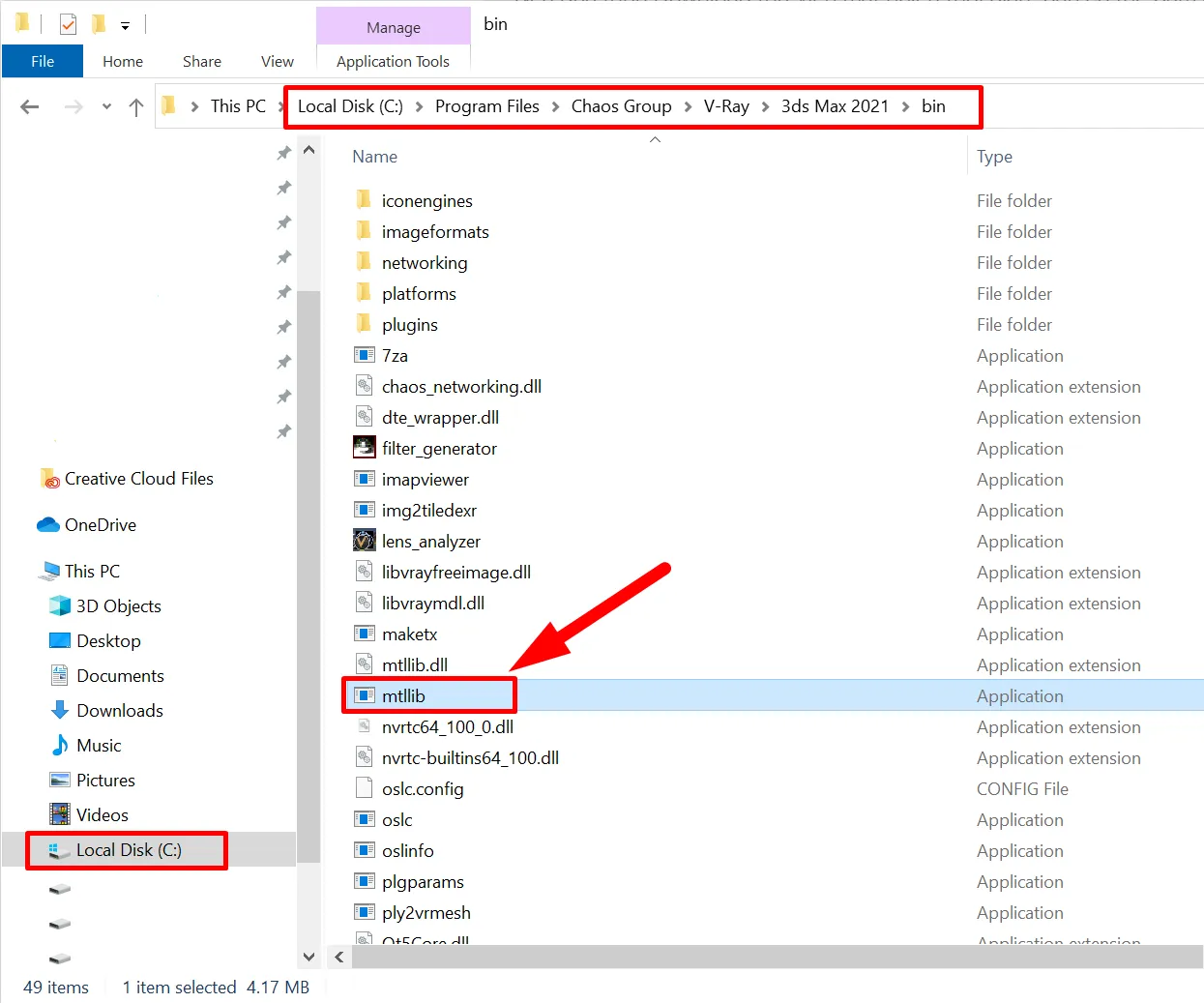Click the properties checkmark icon in title bar

[68, 24]
